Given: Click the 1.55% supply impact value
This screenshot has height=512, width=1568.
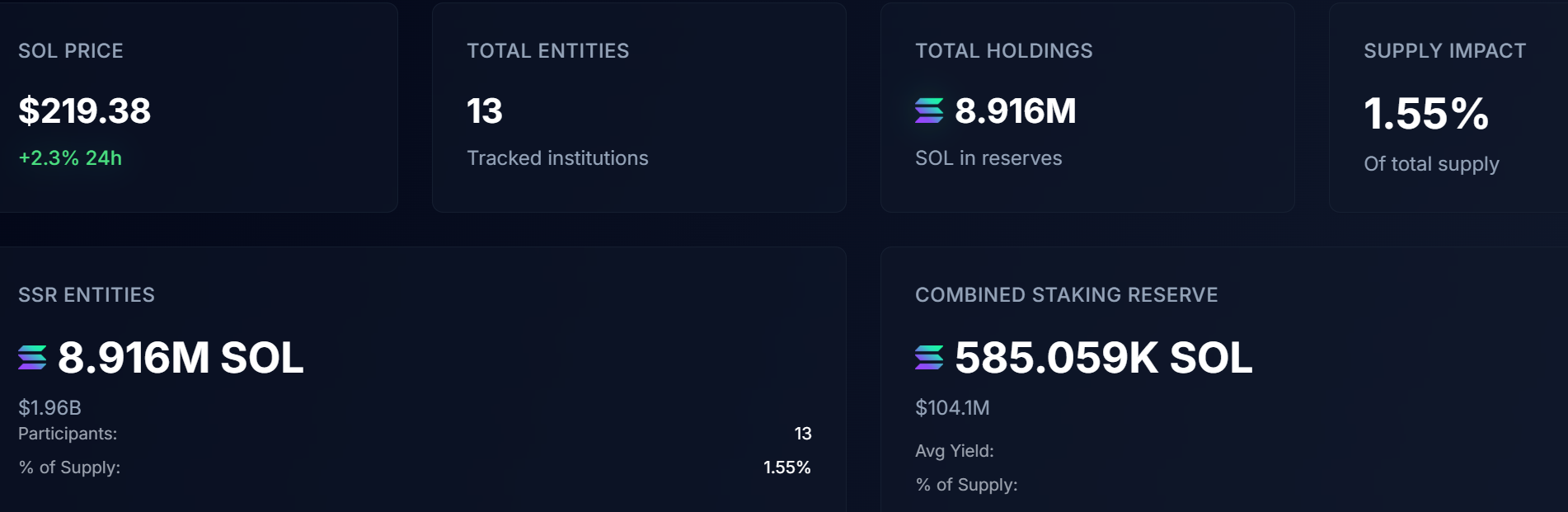Looking at the screenshot, I should pyautogui.click(x=1425, y=114).
